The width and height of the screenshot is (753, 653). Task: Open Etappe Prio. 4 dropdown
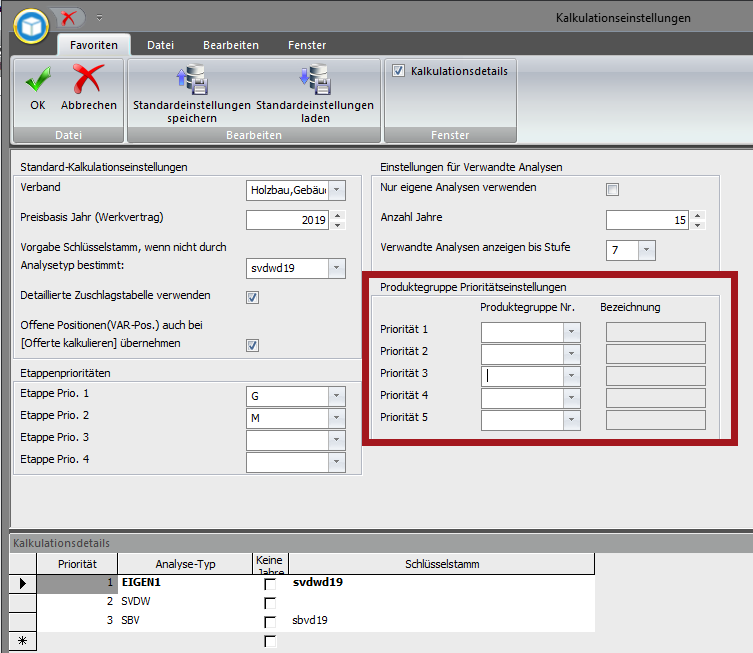337,462
